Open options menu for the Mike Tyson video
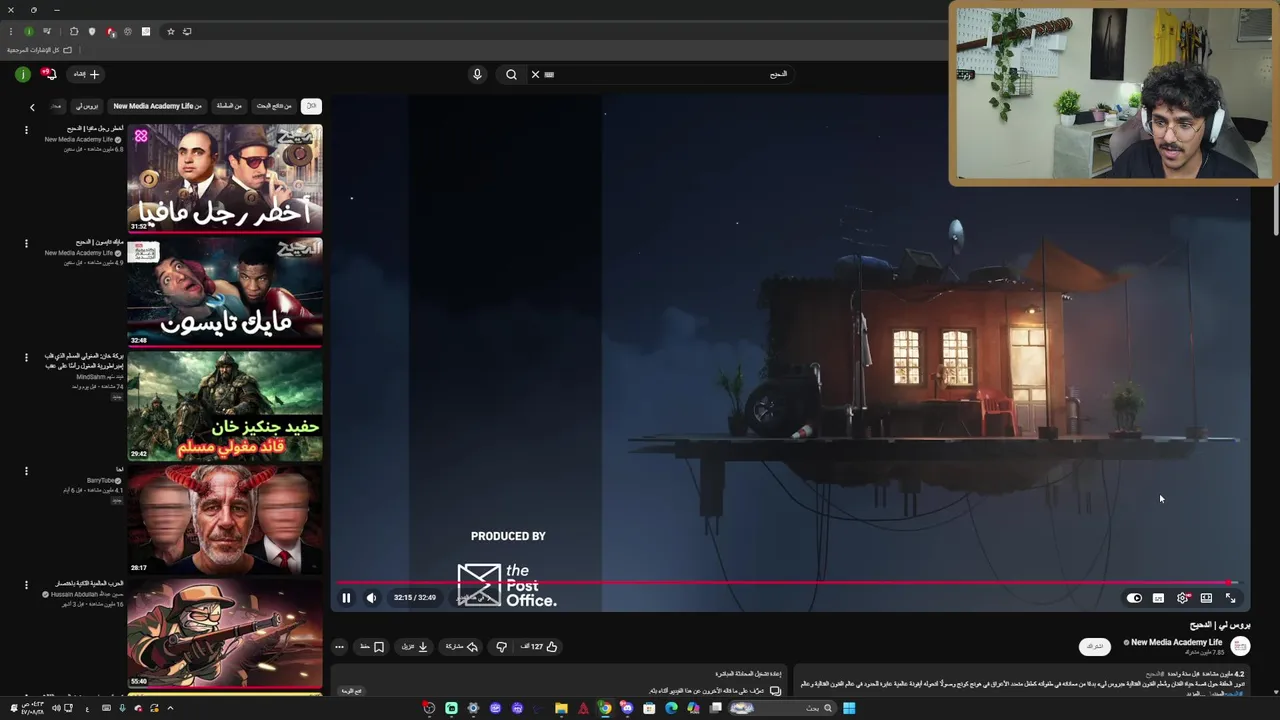 tap(26, 244)
